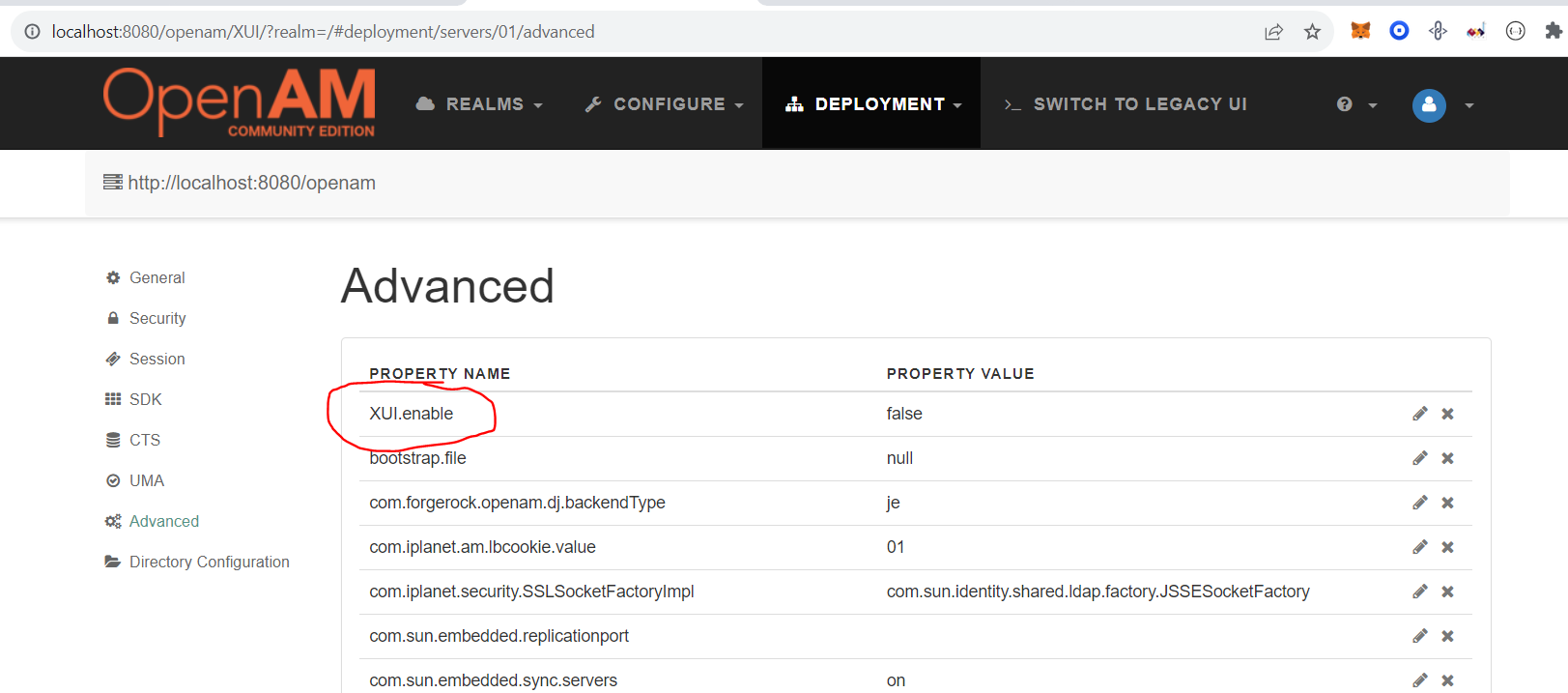
Task: Delete the XUI.enable property row
Action: click(x=1447, y=414)
